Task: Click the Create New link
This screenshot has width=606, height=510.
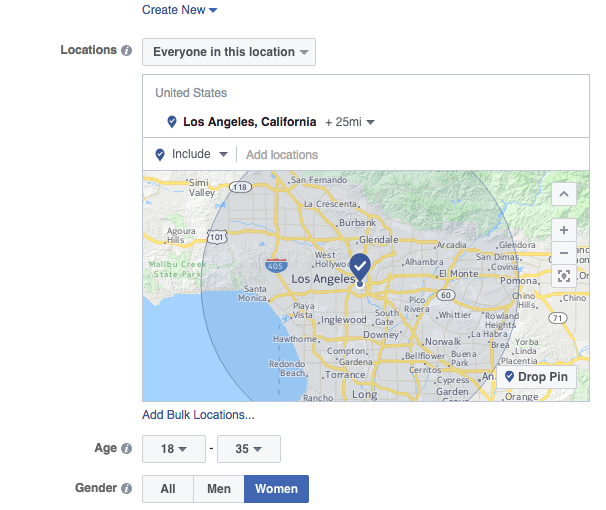Action: tap(180, 10)
